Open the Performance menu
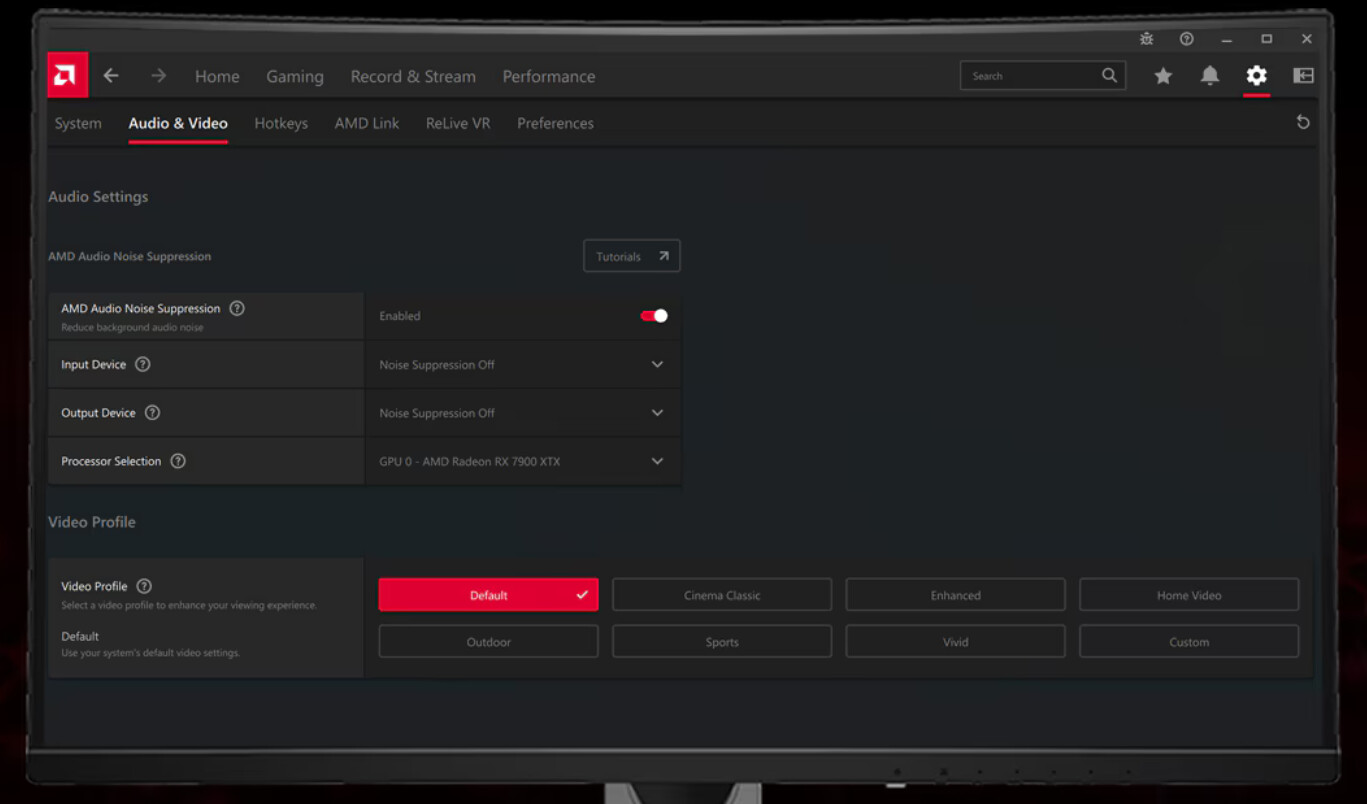The height and width of the screenshot is (804, 1367). pos(549,76)
